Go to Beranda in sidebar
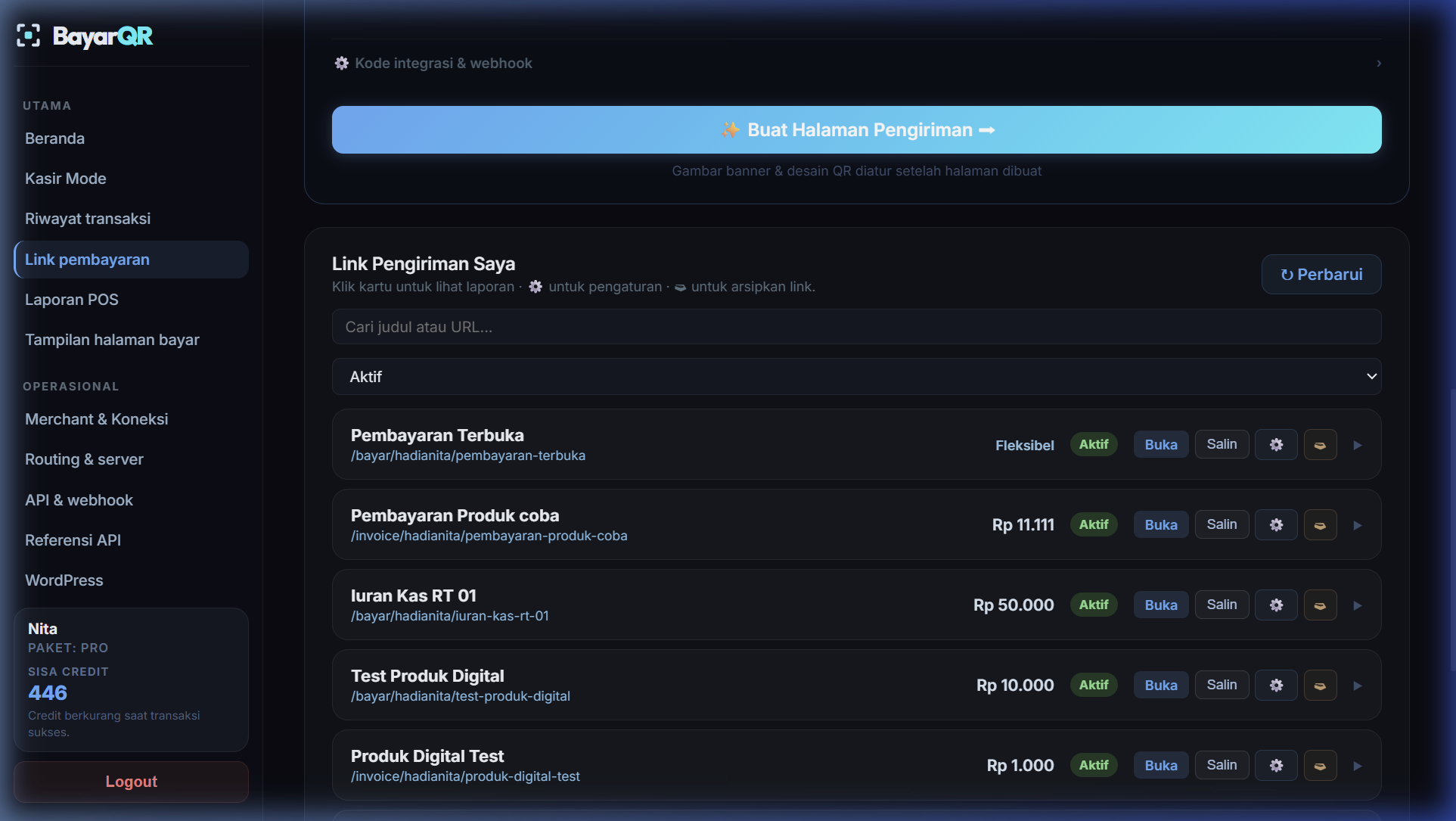1456x821 pixels. (x=131, y=138)
